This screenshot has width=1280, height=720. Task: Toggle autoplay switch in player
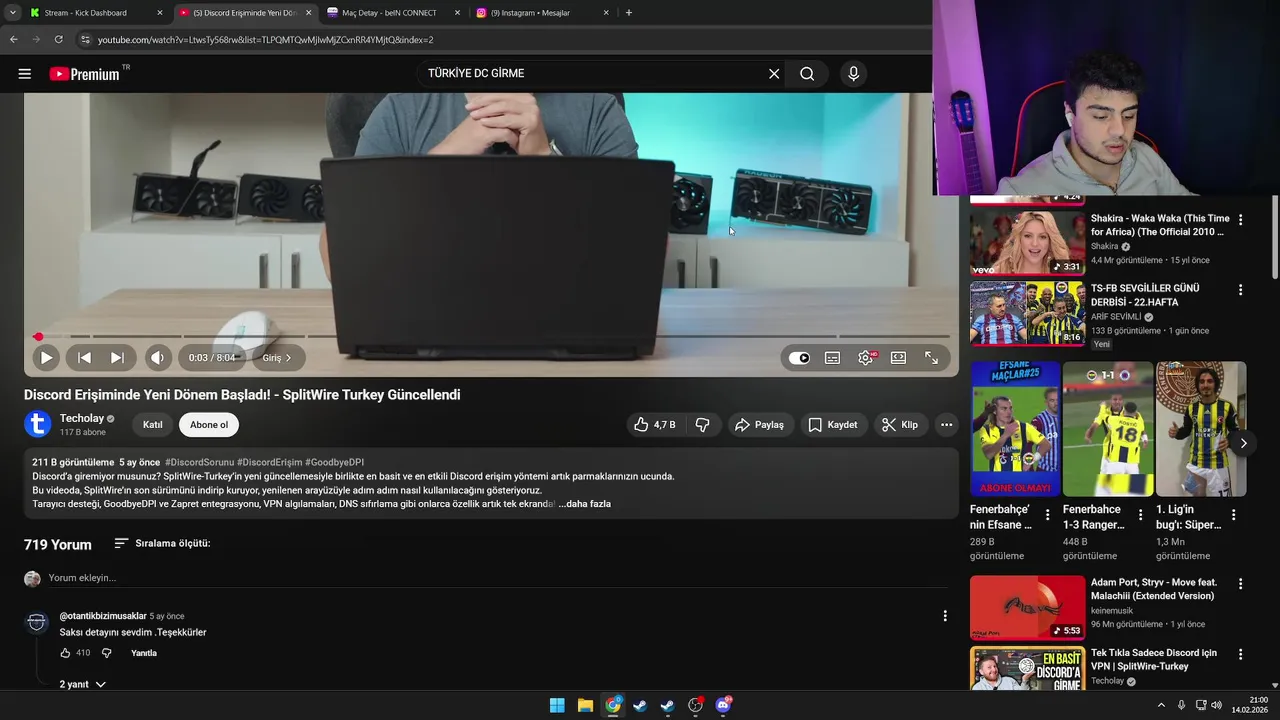[799, 358]
